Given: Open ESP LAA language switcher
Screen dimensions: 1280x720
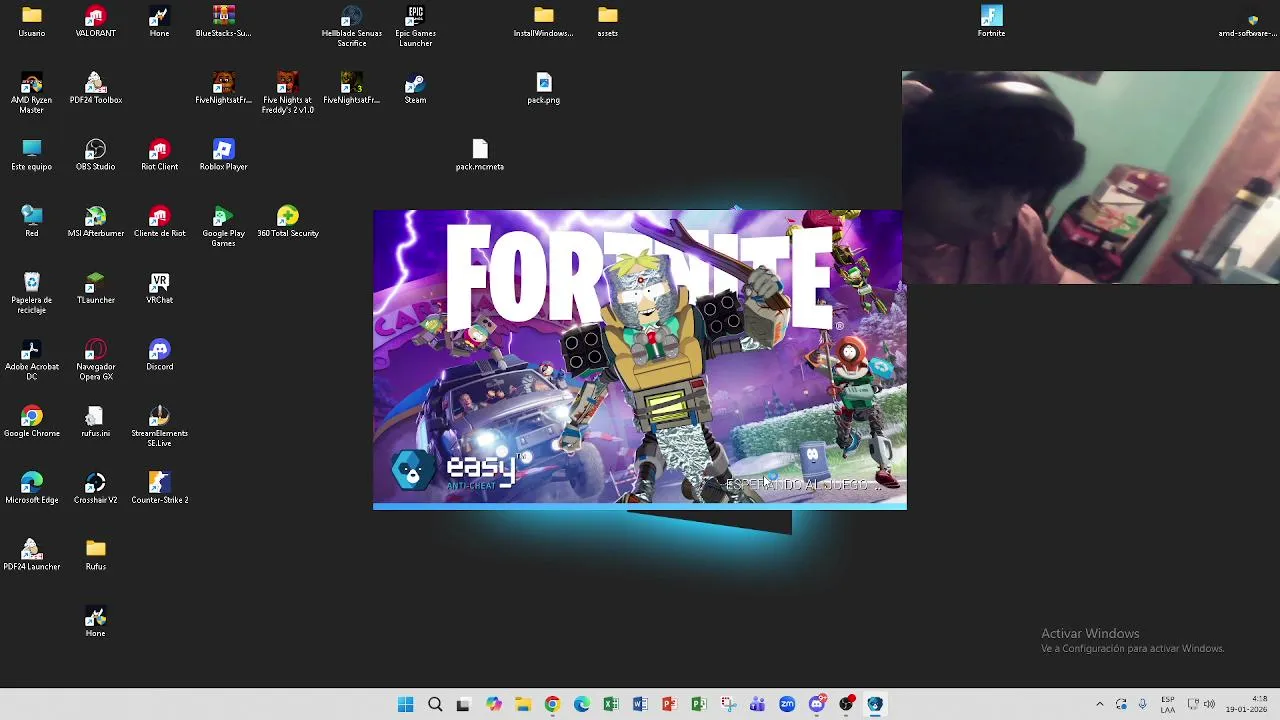Looking at the screenshot, I should [x=1168, y=704].
